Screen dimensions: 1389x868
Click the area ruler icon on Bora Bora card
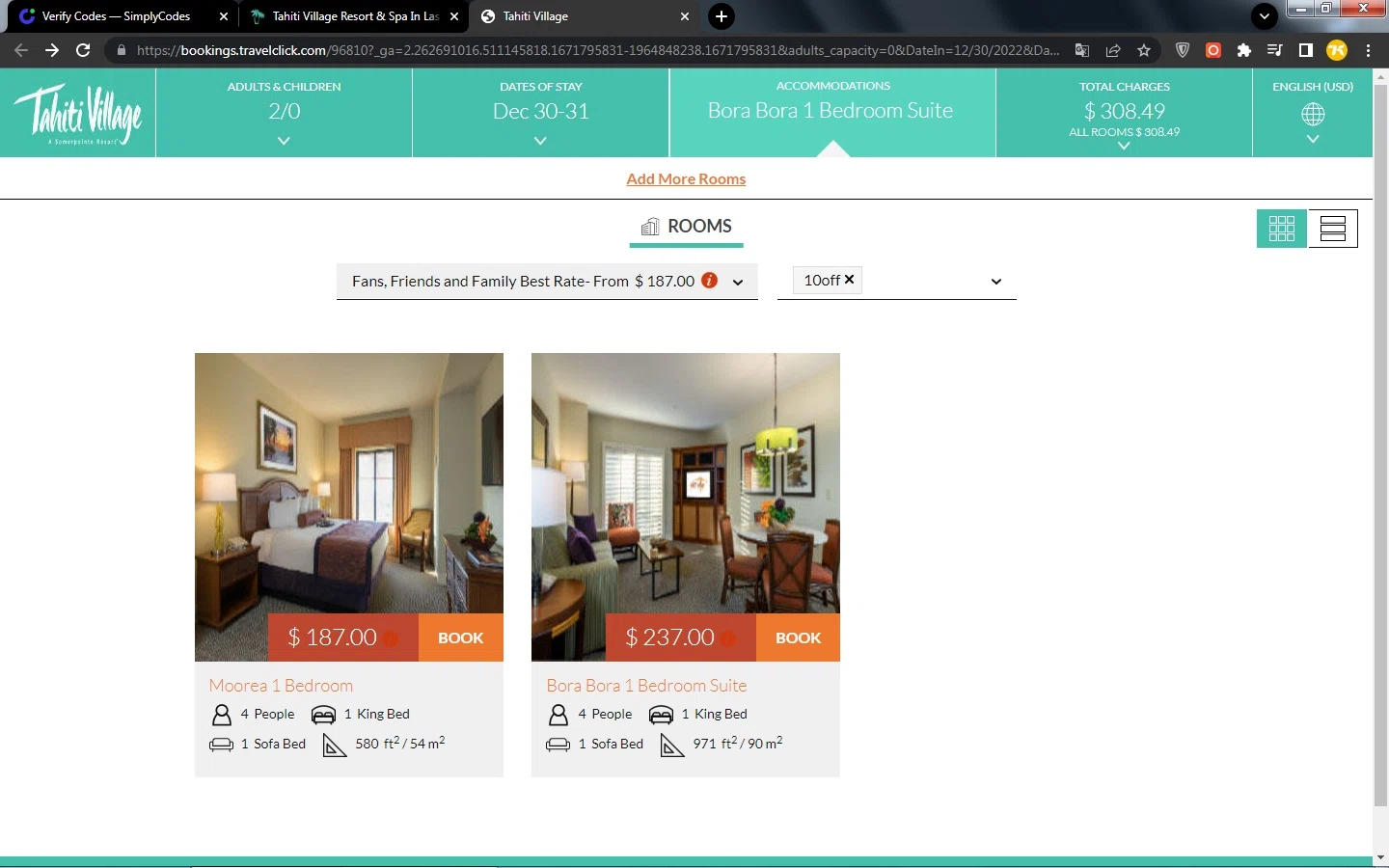tap(672, 746)
